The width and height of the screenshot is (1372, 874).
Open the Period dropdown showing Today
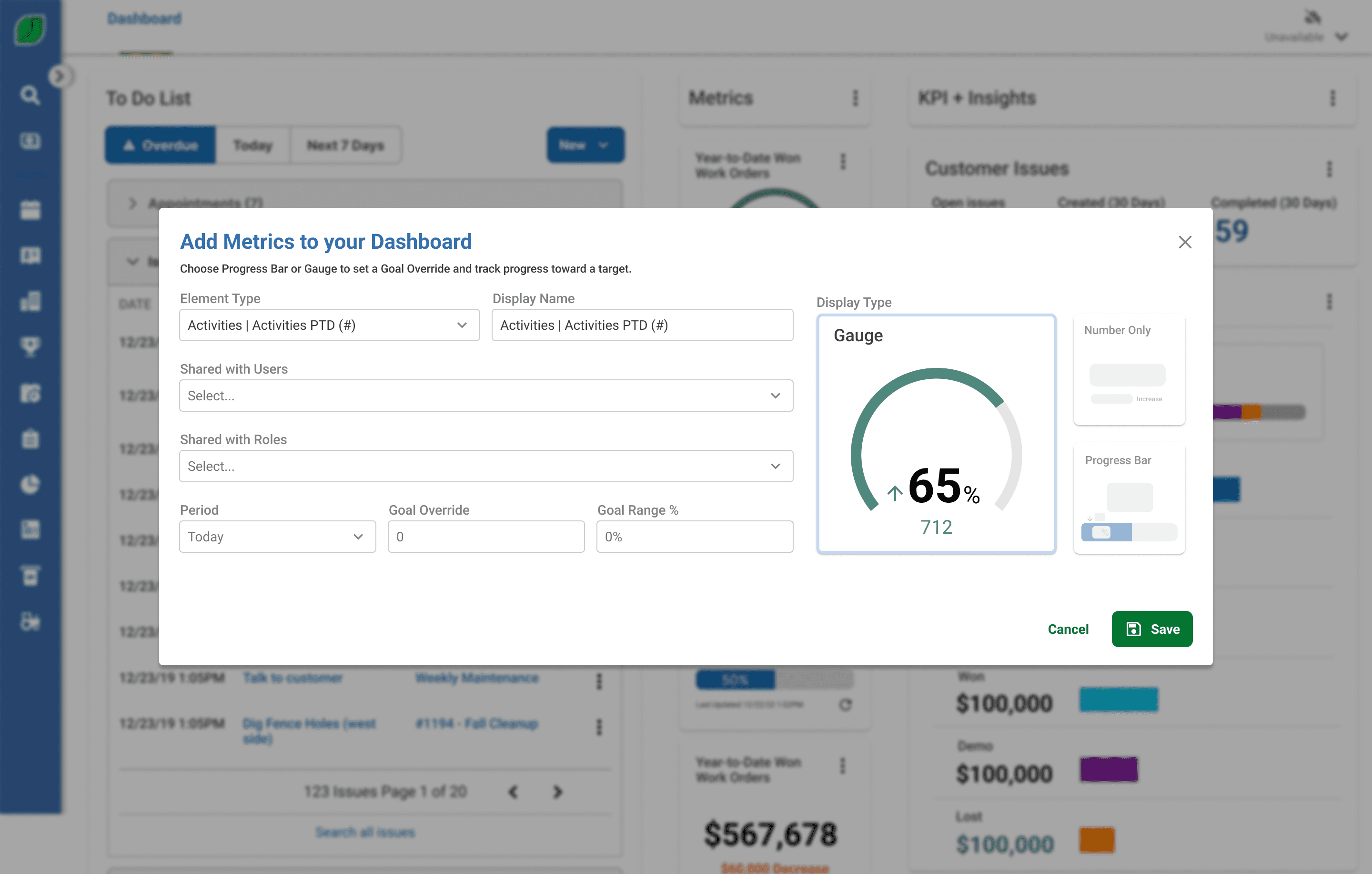pyautogui.click(x=277, y=537)
